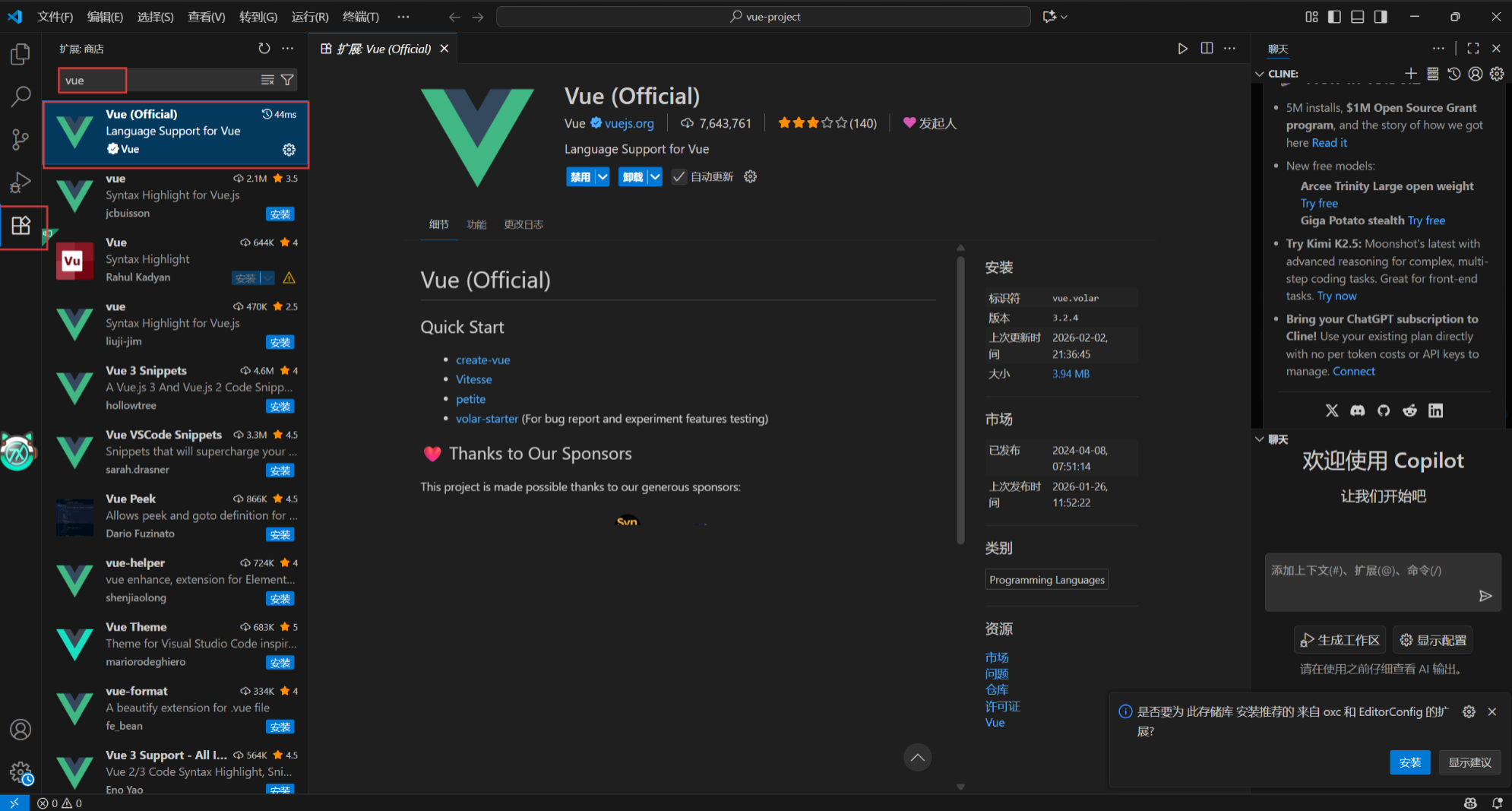Open notification settings gear in popup
The image size is (1512, 811).
(x=1469, y=712)
